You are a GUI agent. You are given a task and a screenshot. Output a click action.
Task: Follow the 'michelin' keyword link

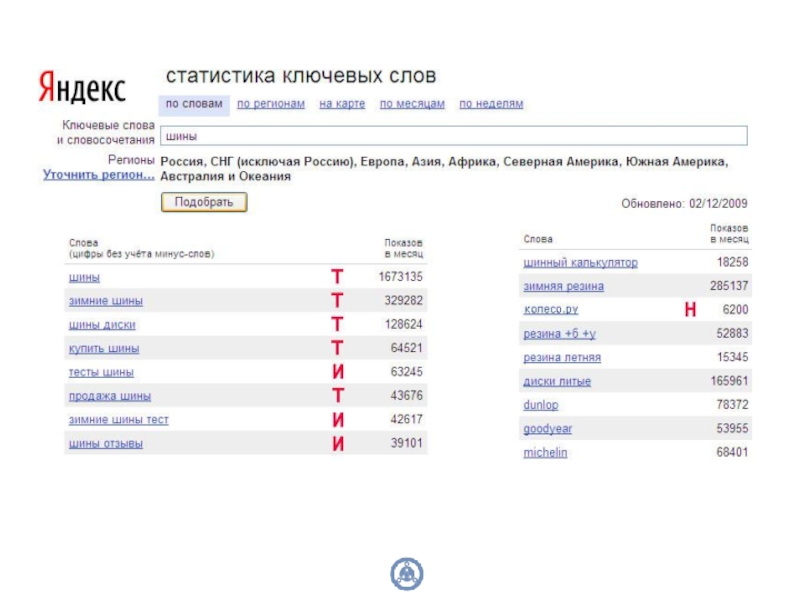point(545,453)
